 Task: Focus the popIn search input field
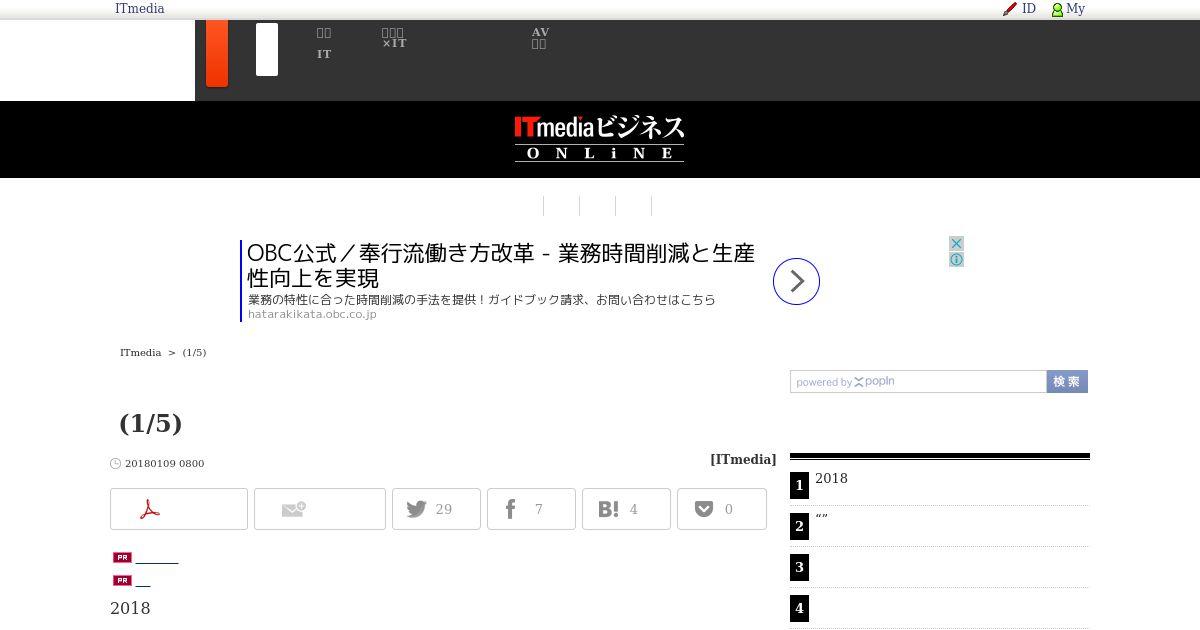tap(918, 382)
